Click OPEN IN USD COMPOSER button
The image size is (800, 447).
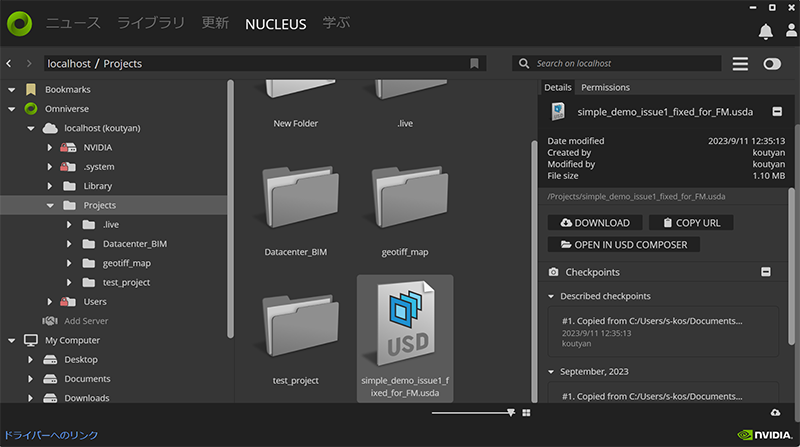pos(623,245)
